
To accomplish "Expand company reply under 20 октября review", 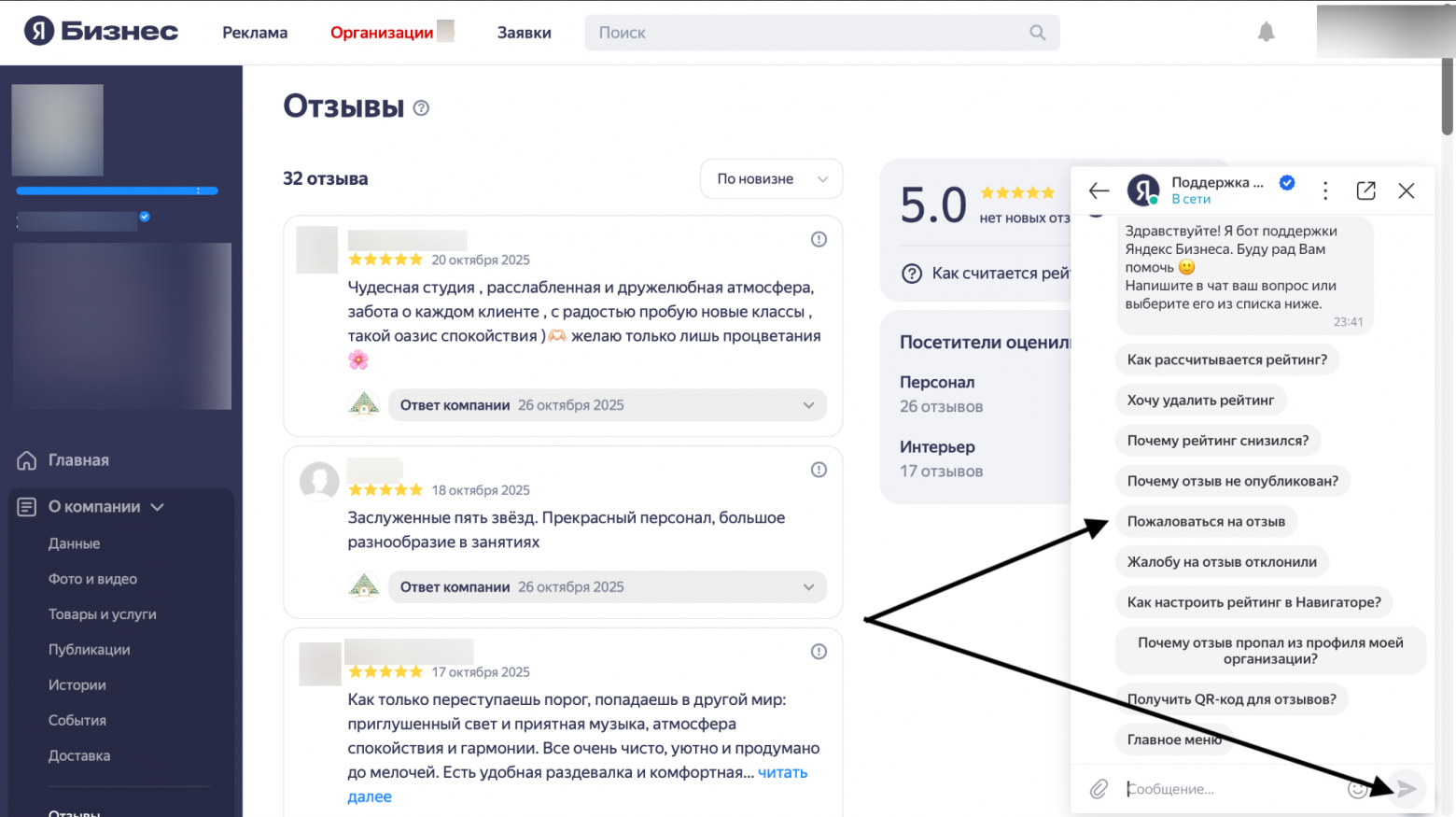I will click(x=608, y=405).
